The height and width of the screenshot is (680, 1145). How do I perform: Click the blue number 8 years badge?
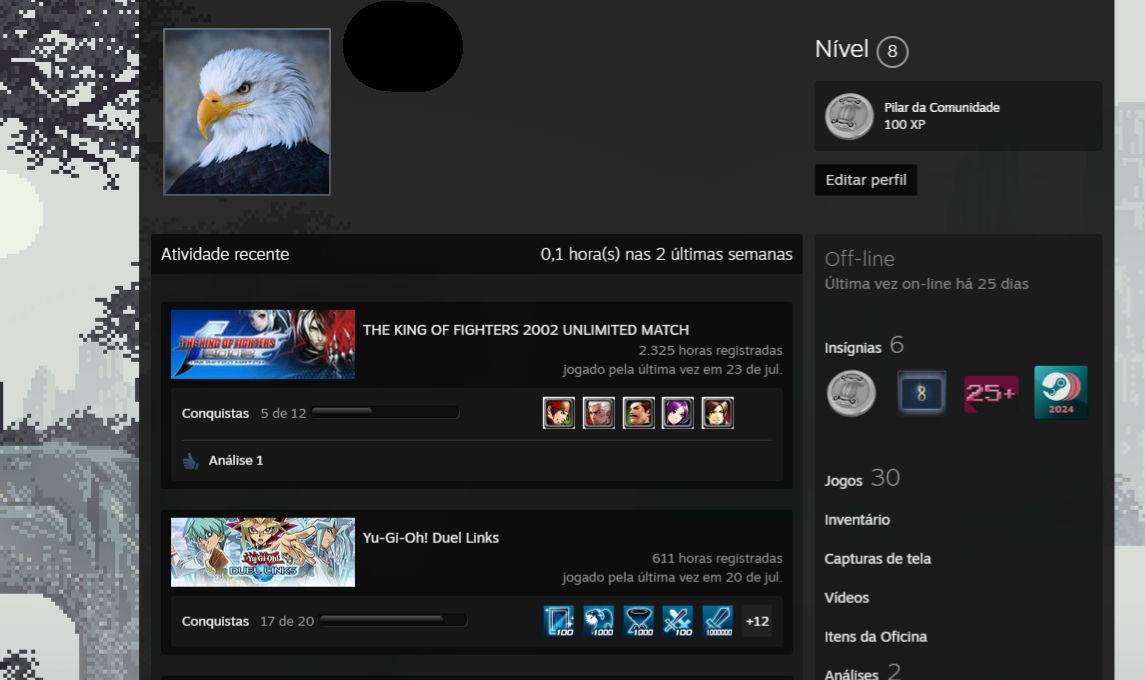pyautogui.click(x=921, y=393)
